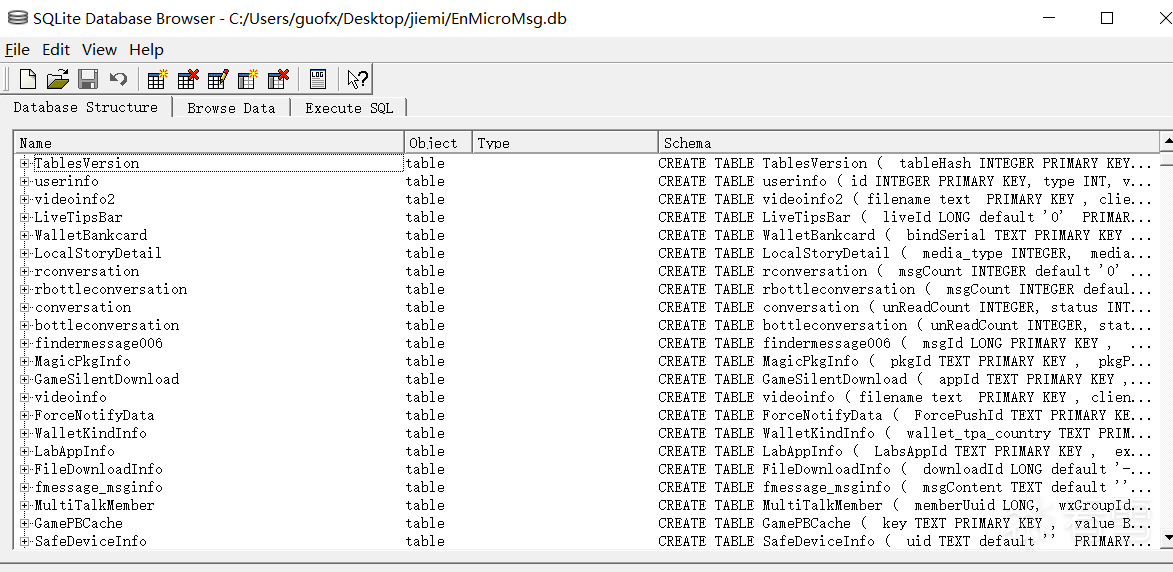Select the LabAppInfo table name
The width and height of the screenshot is (1173, 572).
point(75,451)
